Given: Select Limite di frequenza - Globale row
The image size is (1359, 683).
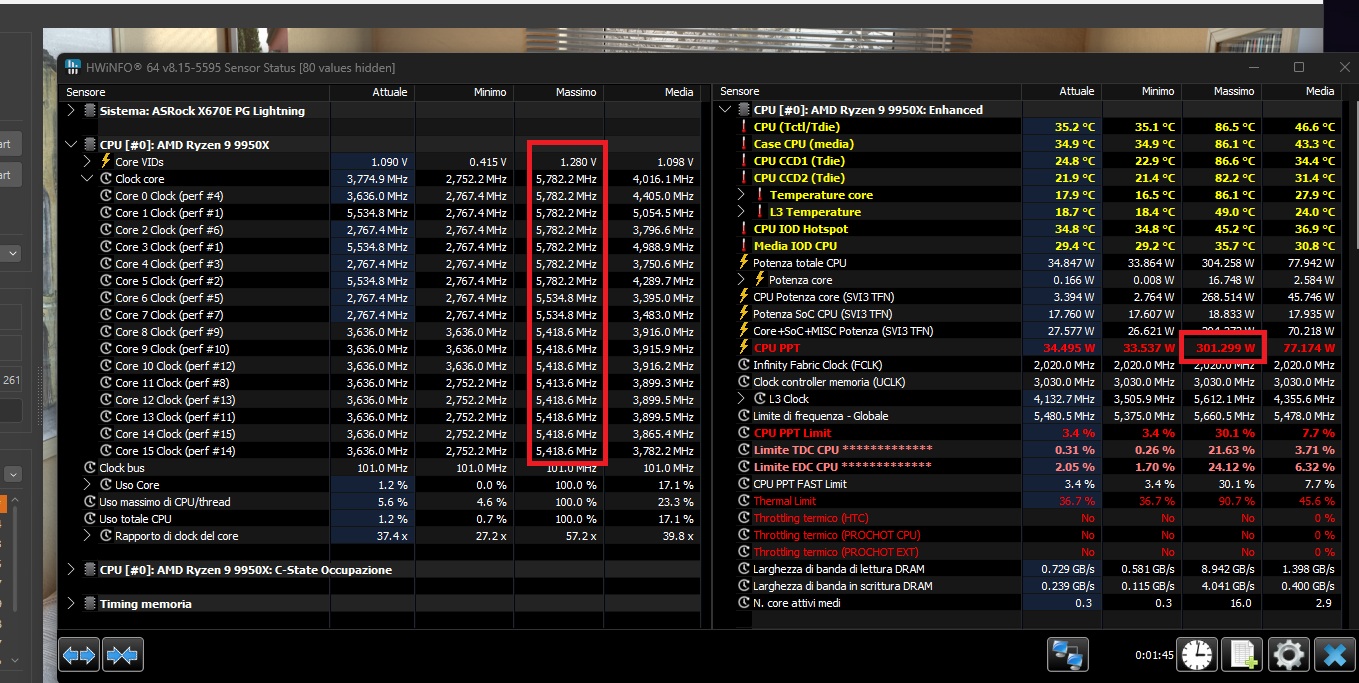Looking at the screenshot, I should [1027, 416].
